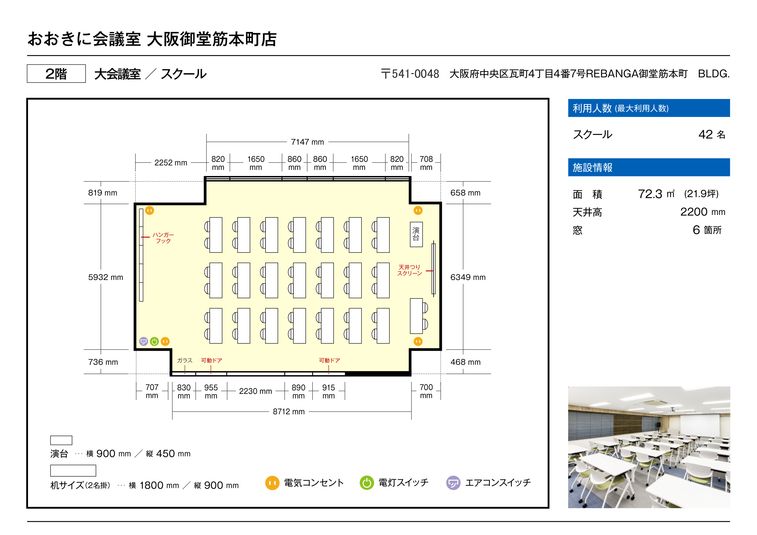Click the 横 900 mm / 縦 450 mm podium size
757x535 pixels.
tap(139, 453)
